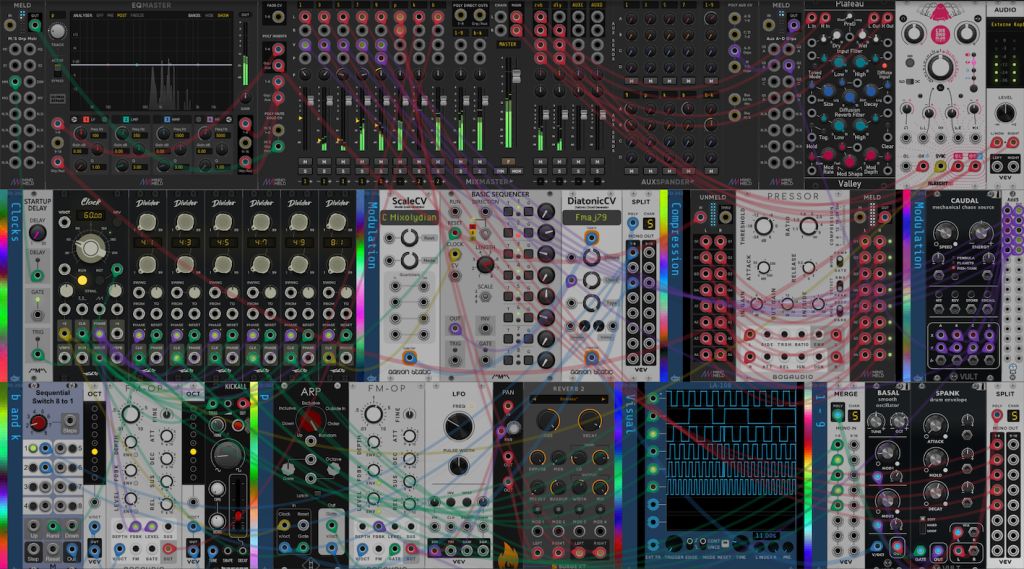Click previous-preset arrow on Reverb 2
1024x569 pixels.
tap(534, 399)
